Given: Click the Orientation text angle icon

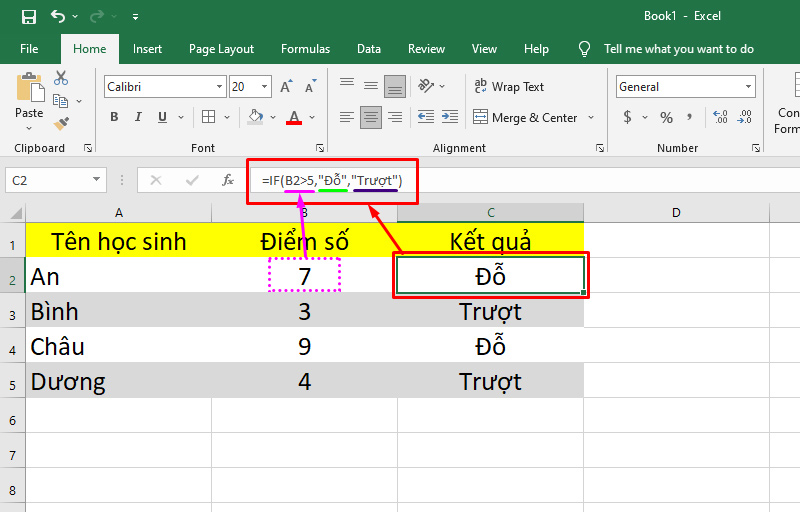Looking at the screenshot, I should coord(426,86).
